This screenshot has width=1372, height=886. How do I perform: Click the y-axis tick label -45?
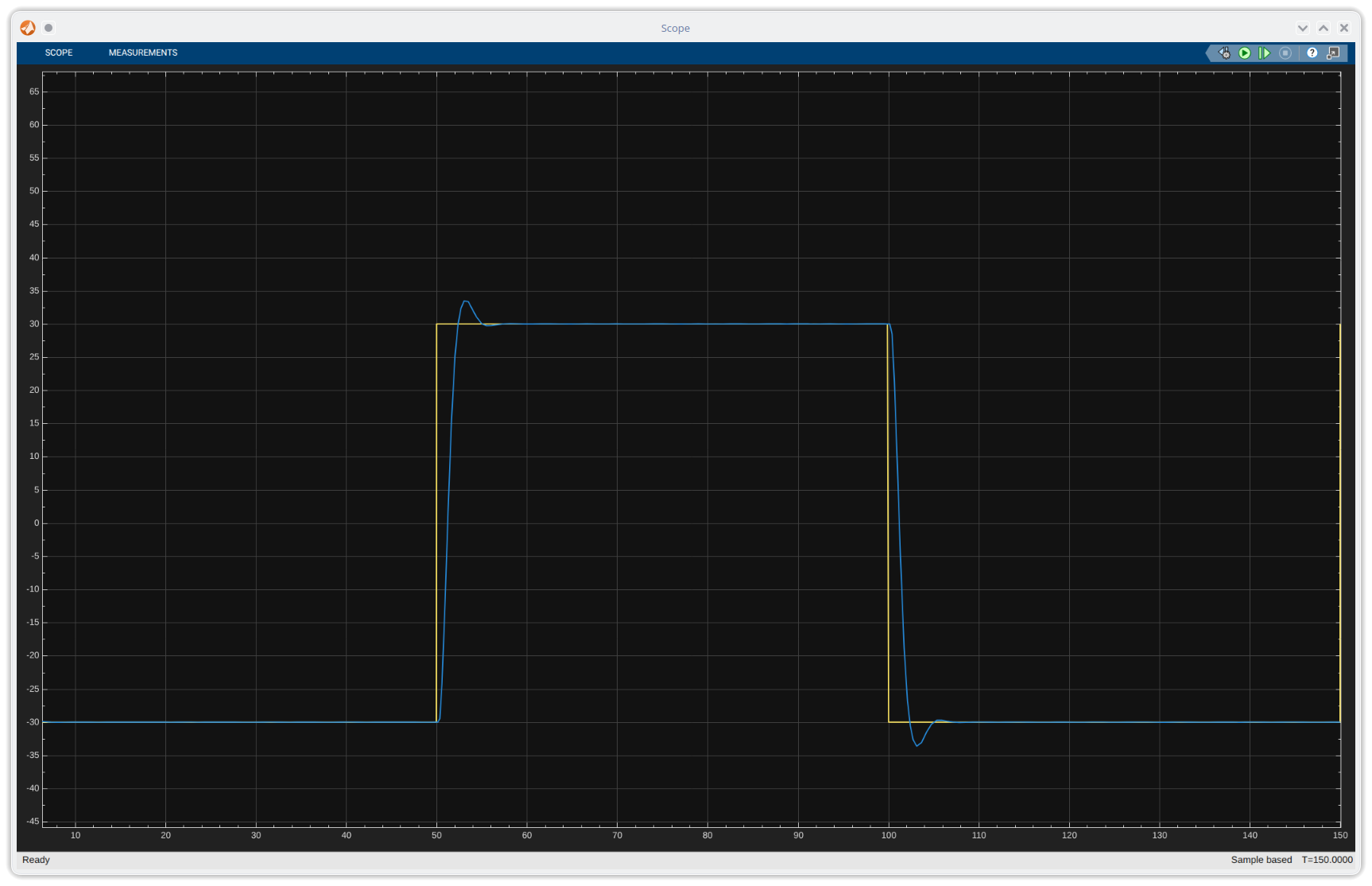[x=33, y=822]
